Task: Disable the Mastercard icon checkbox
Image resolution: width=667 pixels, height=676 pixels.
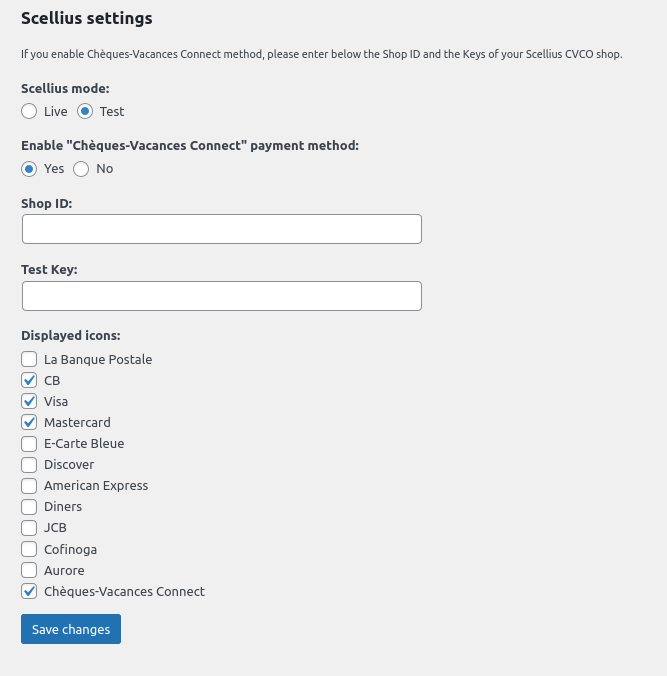Action: click(x=29, y=422)
